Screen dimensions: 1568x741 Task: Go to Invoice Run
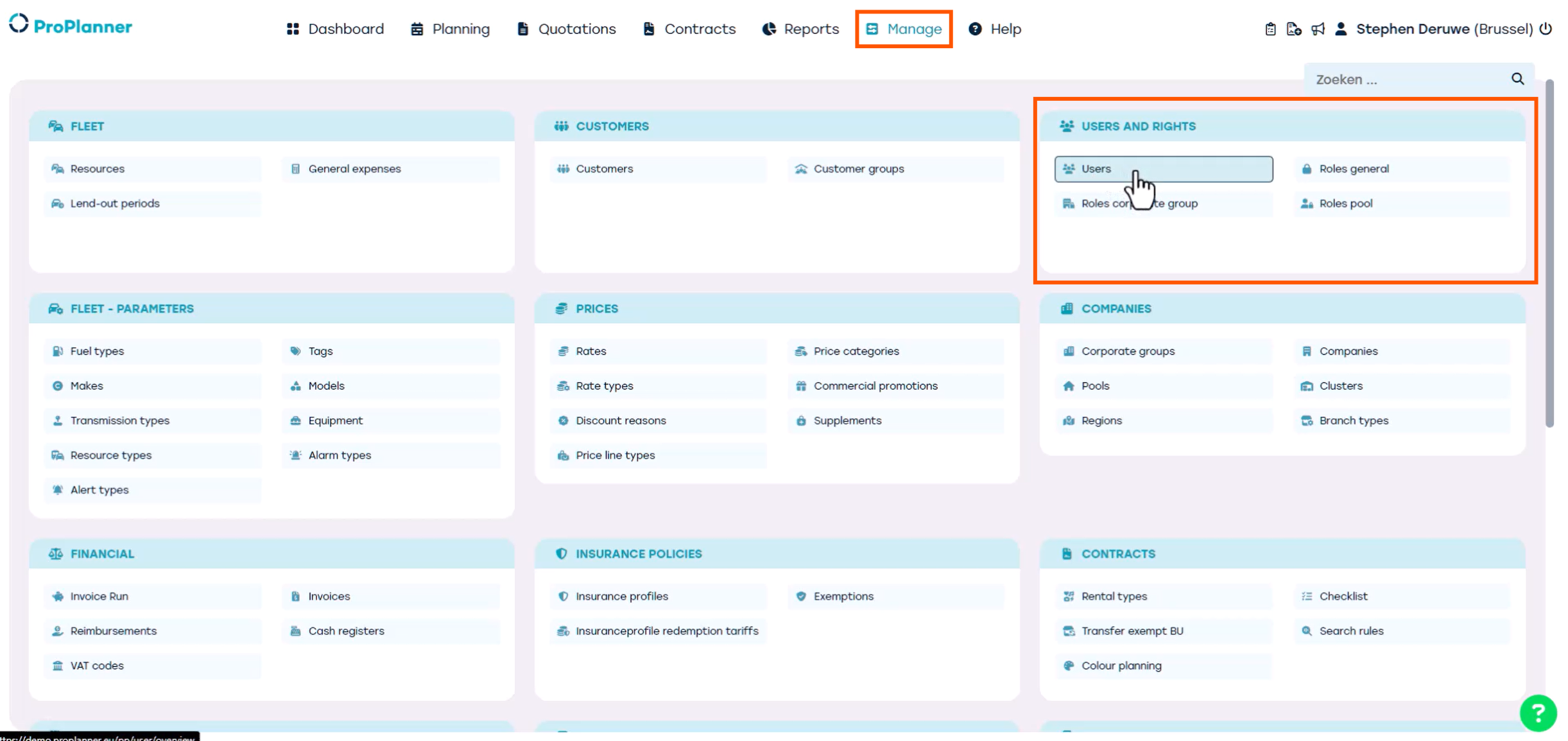99,596
